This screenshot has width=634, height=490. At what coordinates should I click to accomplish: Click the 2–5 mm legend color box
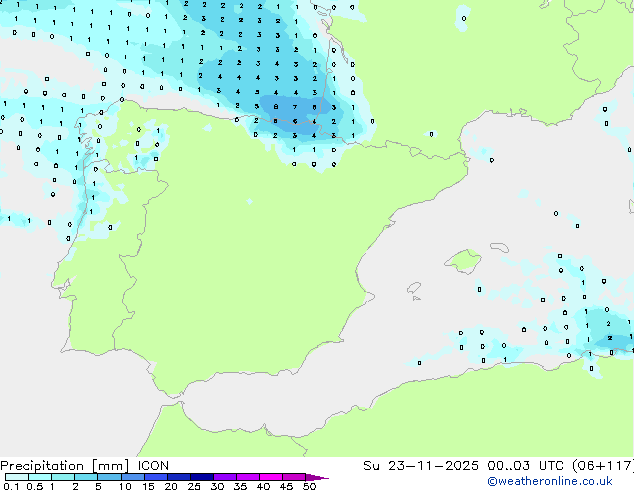pos(86,477)
